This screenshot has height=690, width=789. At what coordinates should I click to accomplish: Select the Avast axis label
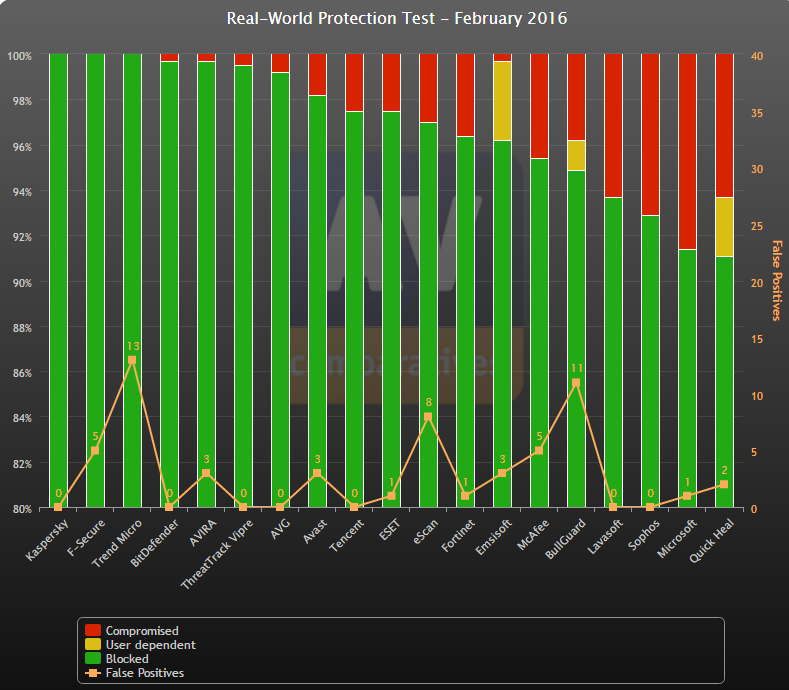[x=315, y=531]
